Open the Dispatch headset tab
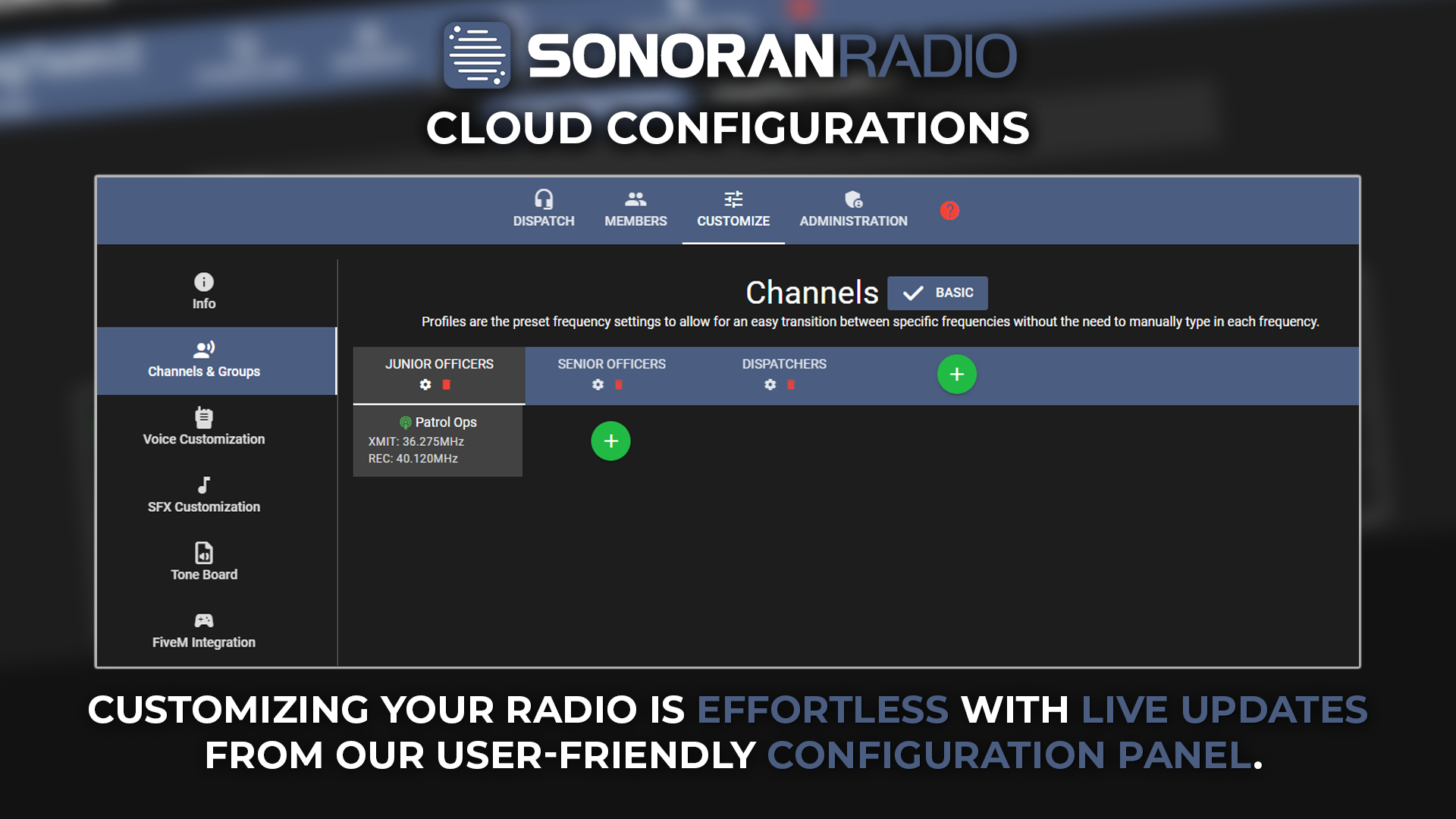1456x819 pixels. point(543,209)
